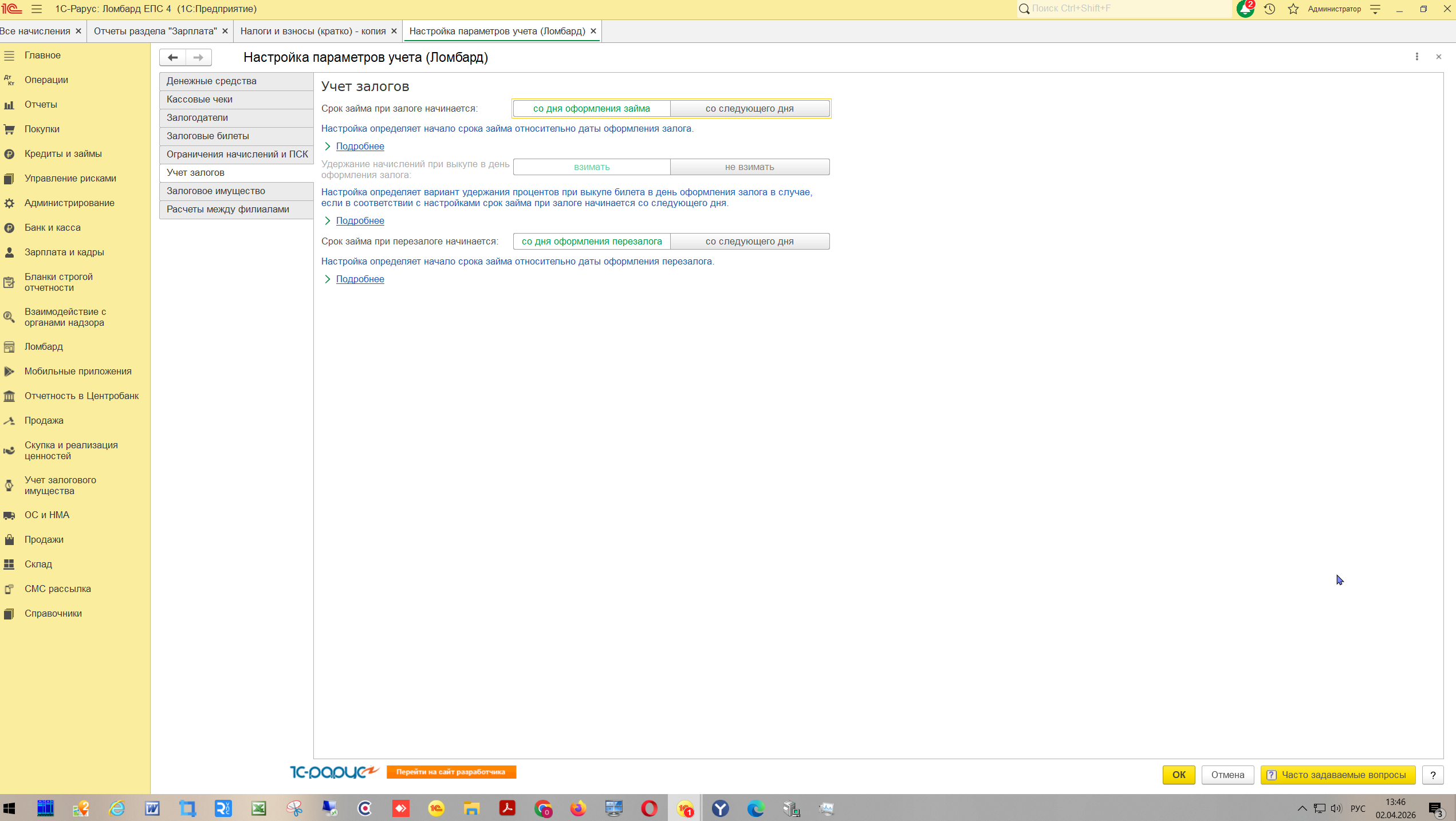The image size is (1456, 821).
Task: Open the main hamburger menu icon
Action: [37, 9]
